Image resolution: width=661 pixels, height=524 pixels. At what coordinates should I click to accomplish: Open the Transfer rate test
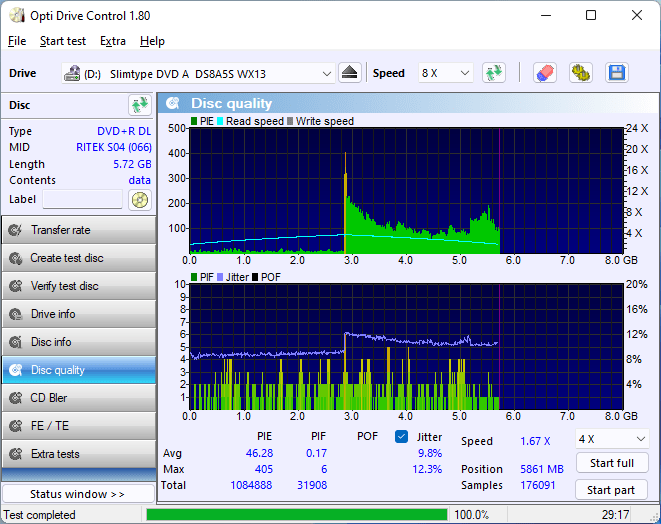78,230
